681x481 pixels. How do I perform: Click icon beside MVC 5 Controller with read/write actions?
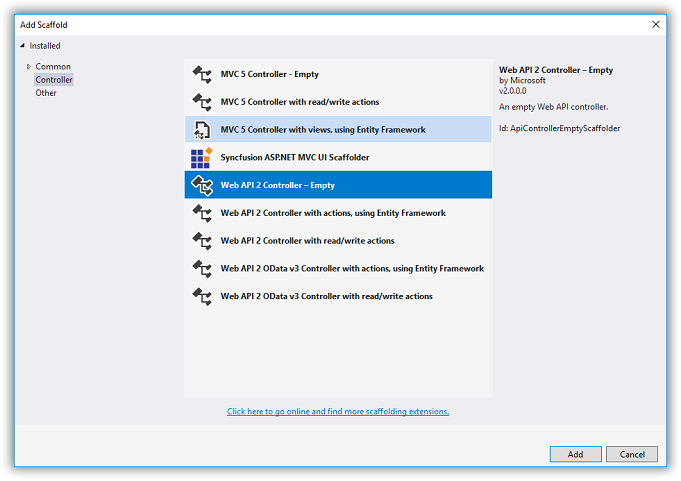point(202,102)
